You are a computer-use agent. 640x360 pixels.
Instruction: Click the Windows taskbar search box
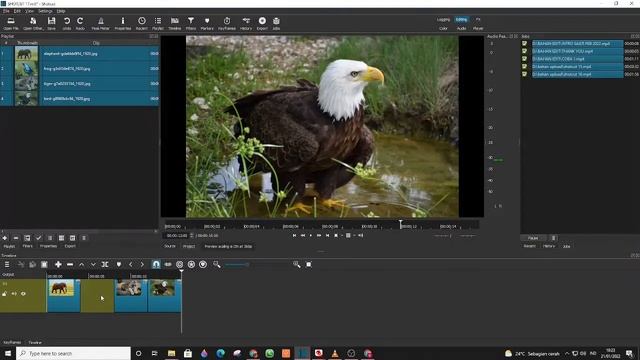coord(73,353)
